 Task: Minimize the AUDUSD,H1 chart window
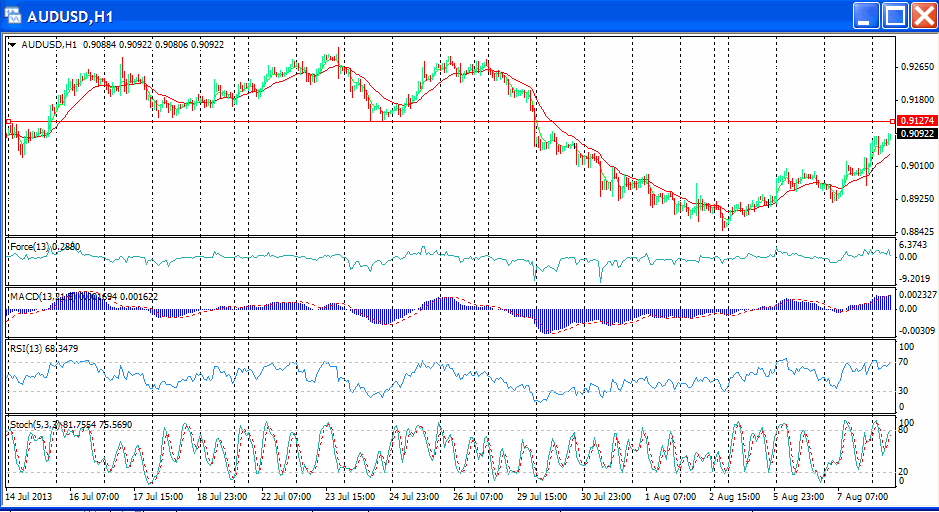click(x=866, y=16)
